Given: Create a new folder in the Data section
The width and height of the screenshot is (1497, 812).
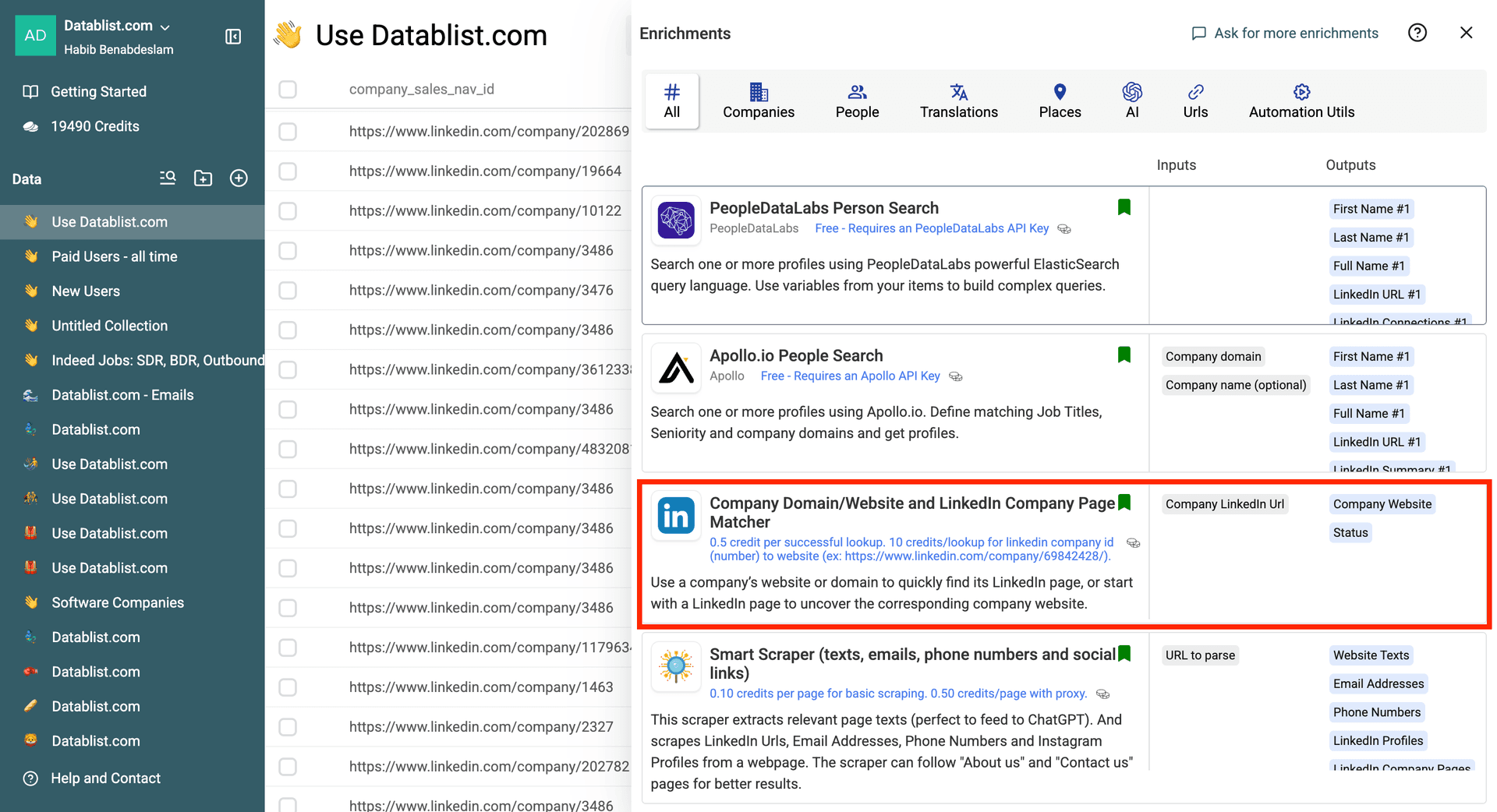Looking at the screenshot, I should (203, 178).
